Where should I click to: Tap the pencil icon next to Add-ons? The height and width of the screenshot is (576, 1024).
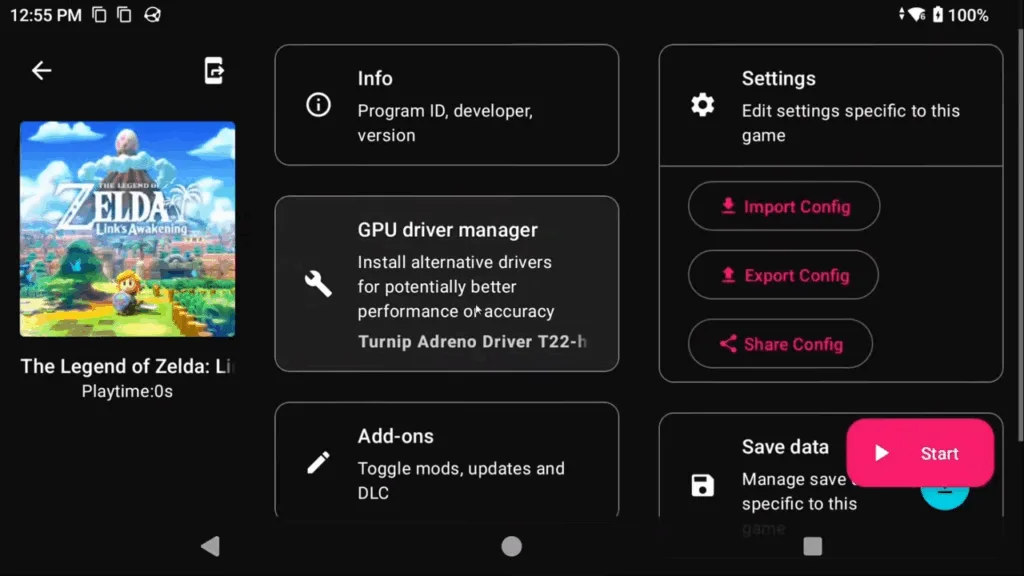tap(318, 462)
